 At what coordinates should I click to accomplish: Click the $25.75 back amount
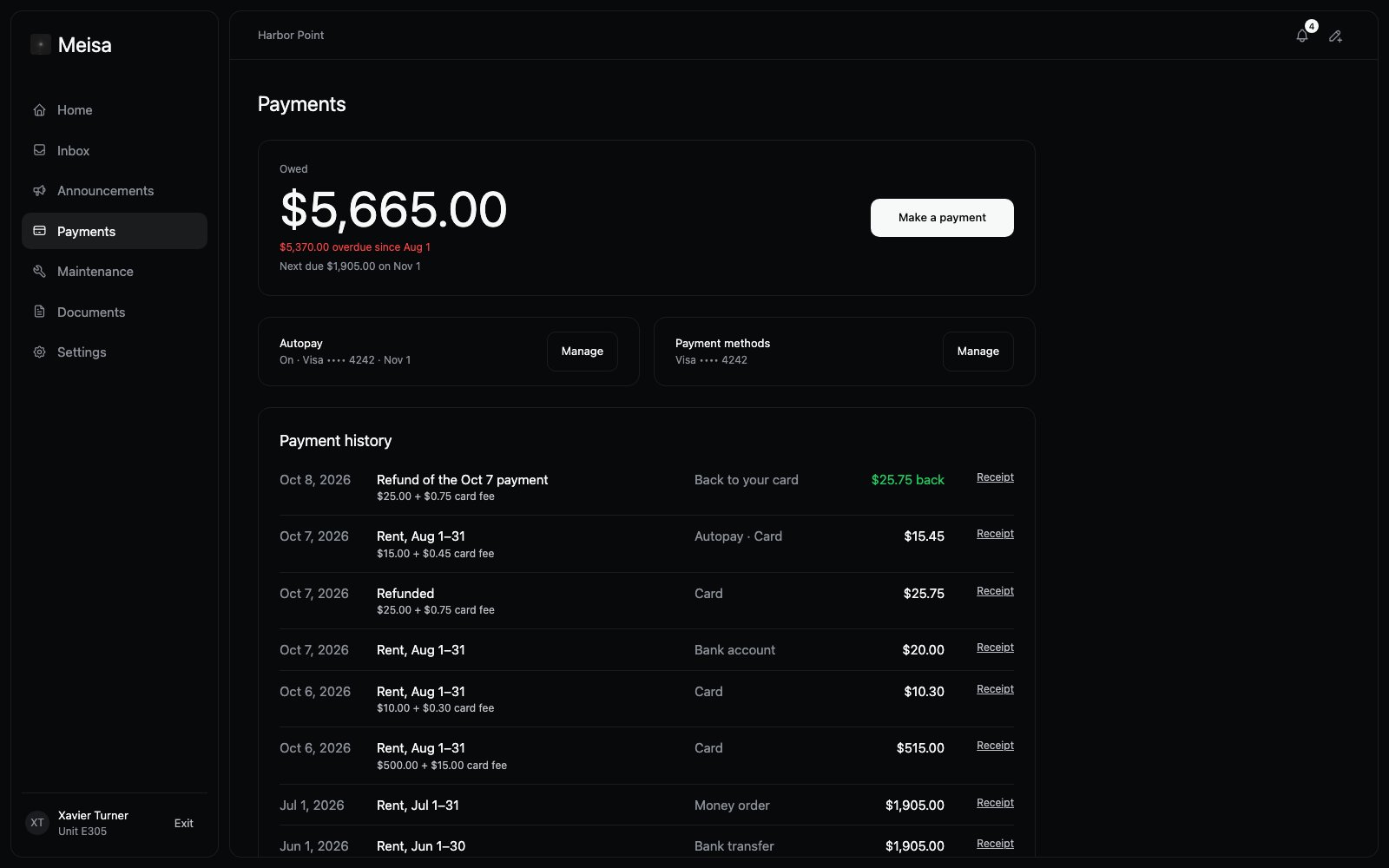(908, 480)
